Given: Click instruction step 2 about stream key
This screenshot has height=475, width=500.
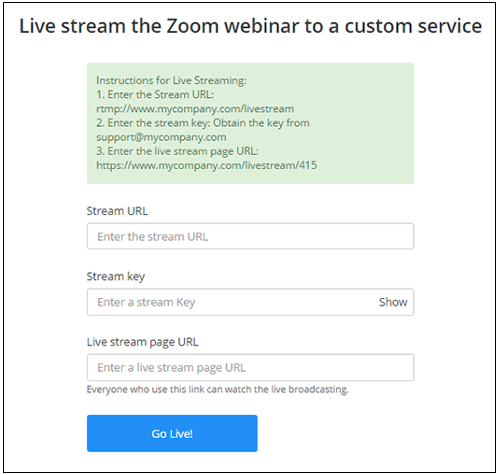Looking at the screenshot, I should click(203, 123).
